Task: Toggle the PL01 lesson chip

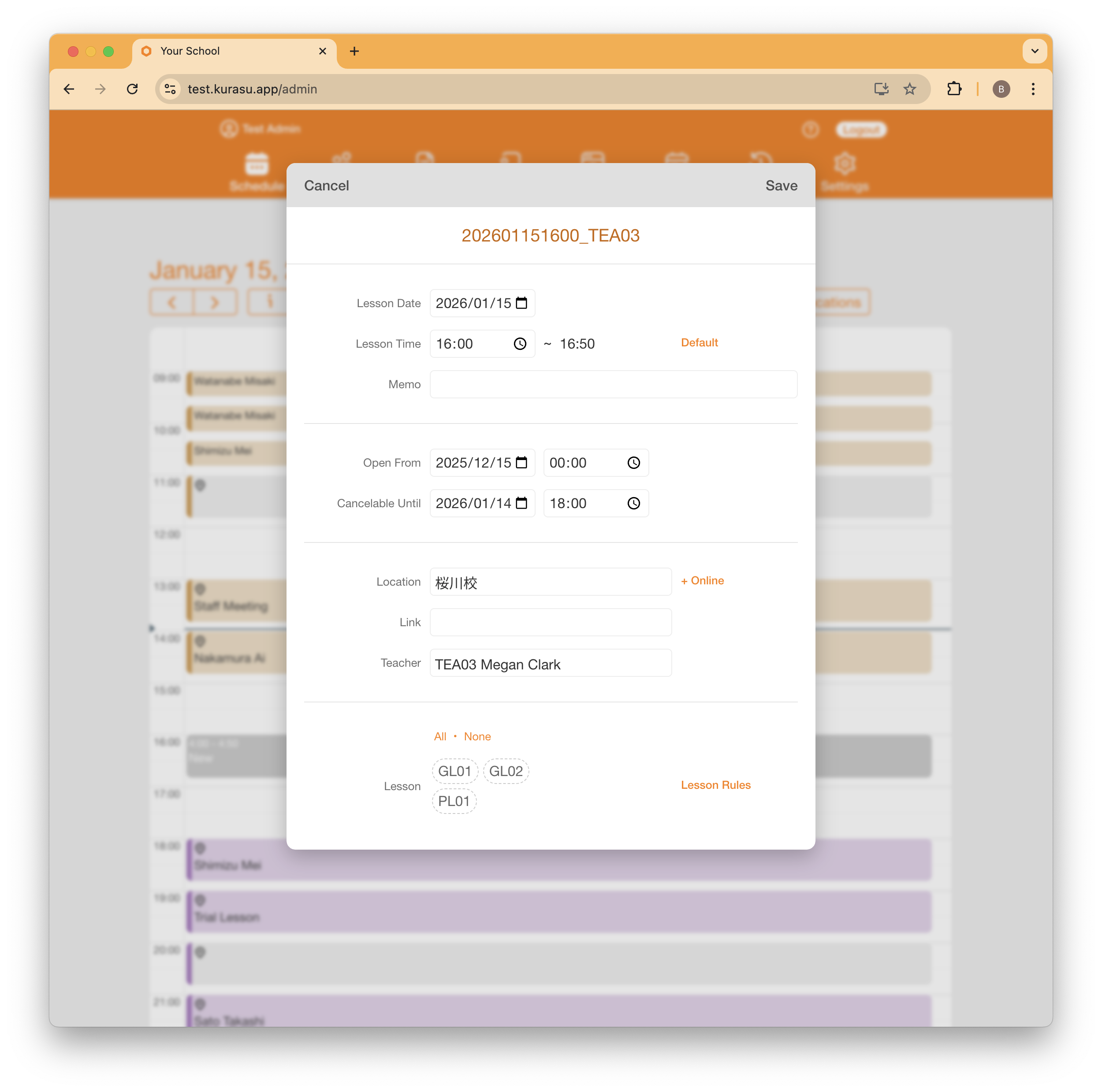Action: pos(454,801)
